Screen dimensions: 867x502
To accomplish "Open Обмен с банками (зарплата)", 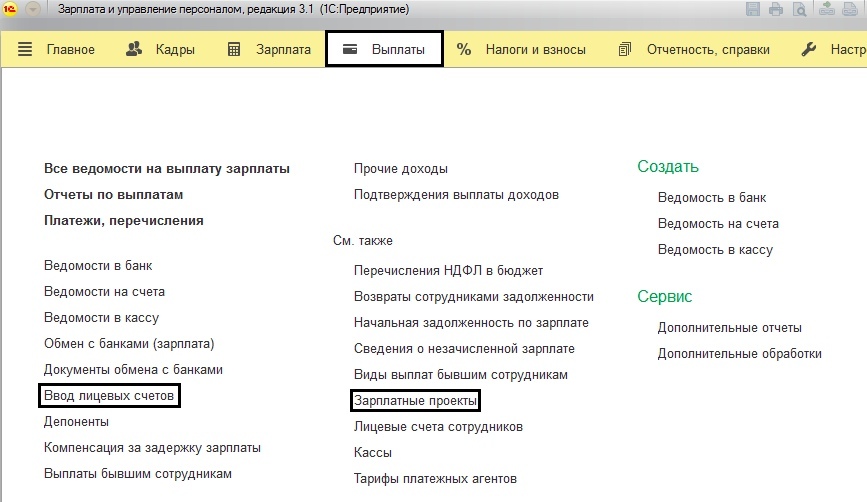I will [129, 344].
